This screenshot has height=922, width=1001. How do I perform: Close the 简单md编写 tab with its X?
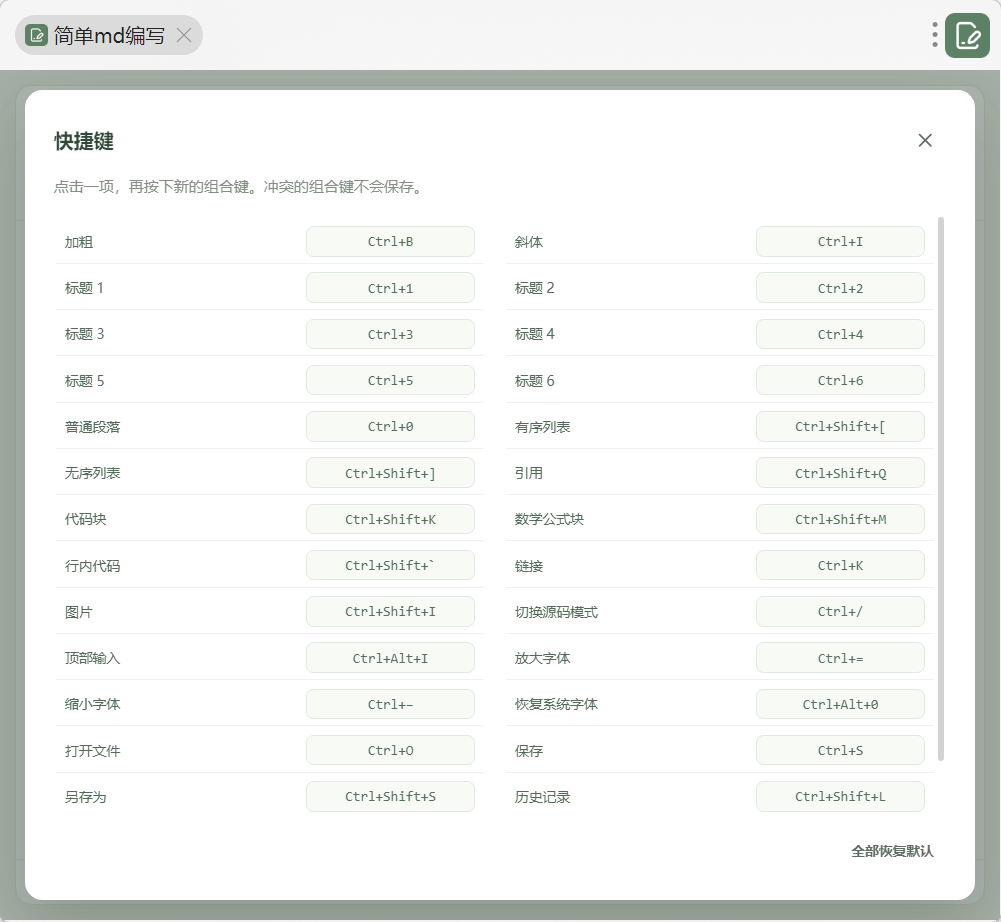[x=184, y=35]
